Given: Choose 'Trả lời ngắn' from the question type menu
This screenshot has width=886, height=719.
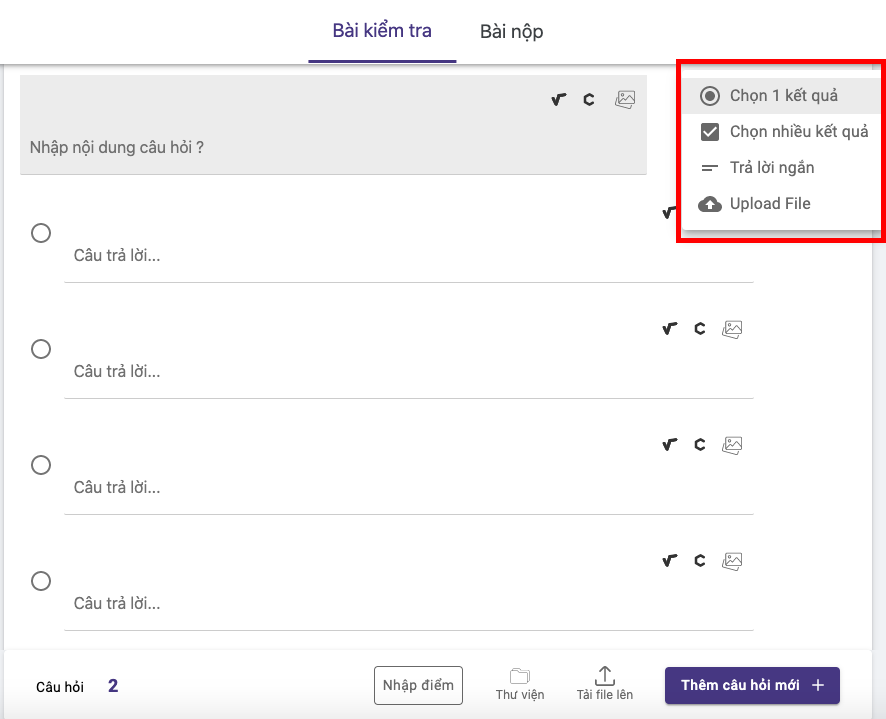Looking at the screenshot, I should 770,167.
